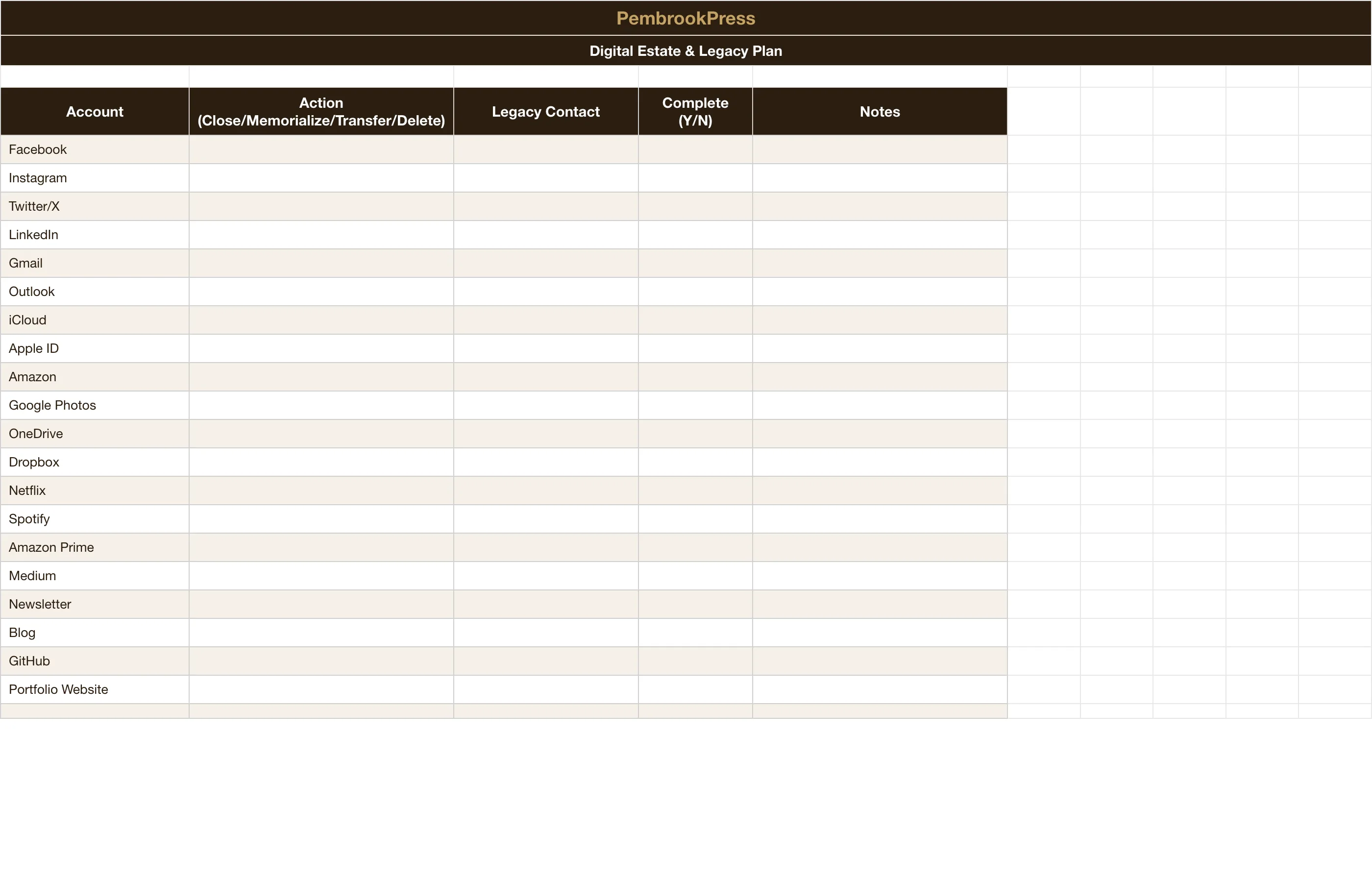Select the Digital Estate & Legacy Plan subtitle
The height and width of the screenshot is (882, 1372).
tap(686, 51)
